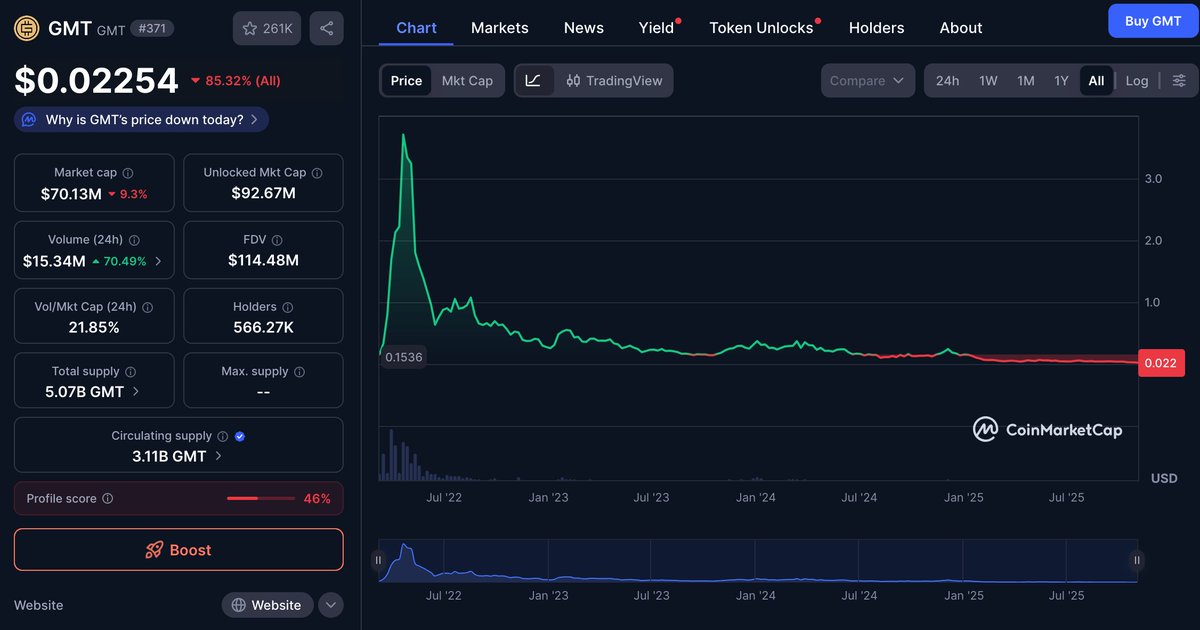Click the Vol/Mkt Cap (24h) info icon
The height and width of the screenshot is (630, 1200).
tap(147, 308)
